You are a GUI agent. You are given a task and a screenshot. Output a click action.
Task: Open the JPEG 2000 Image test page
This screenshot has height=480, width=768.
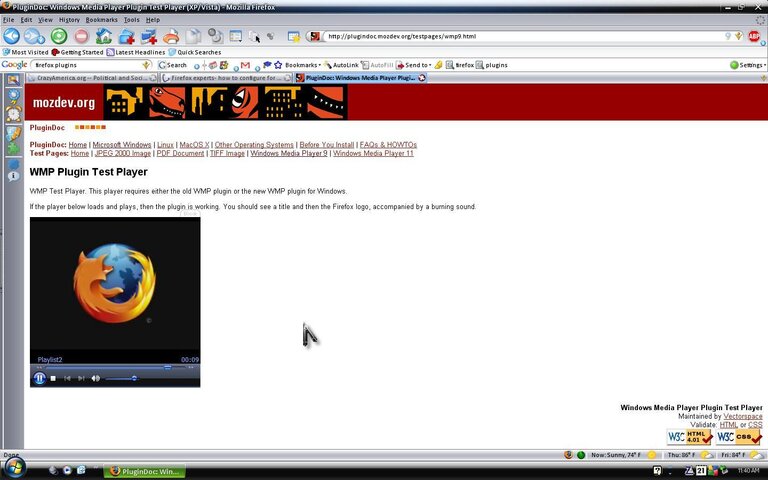[123, 153]
